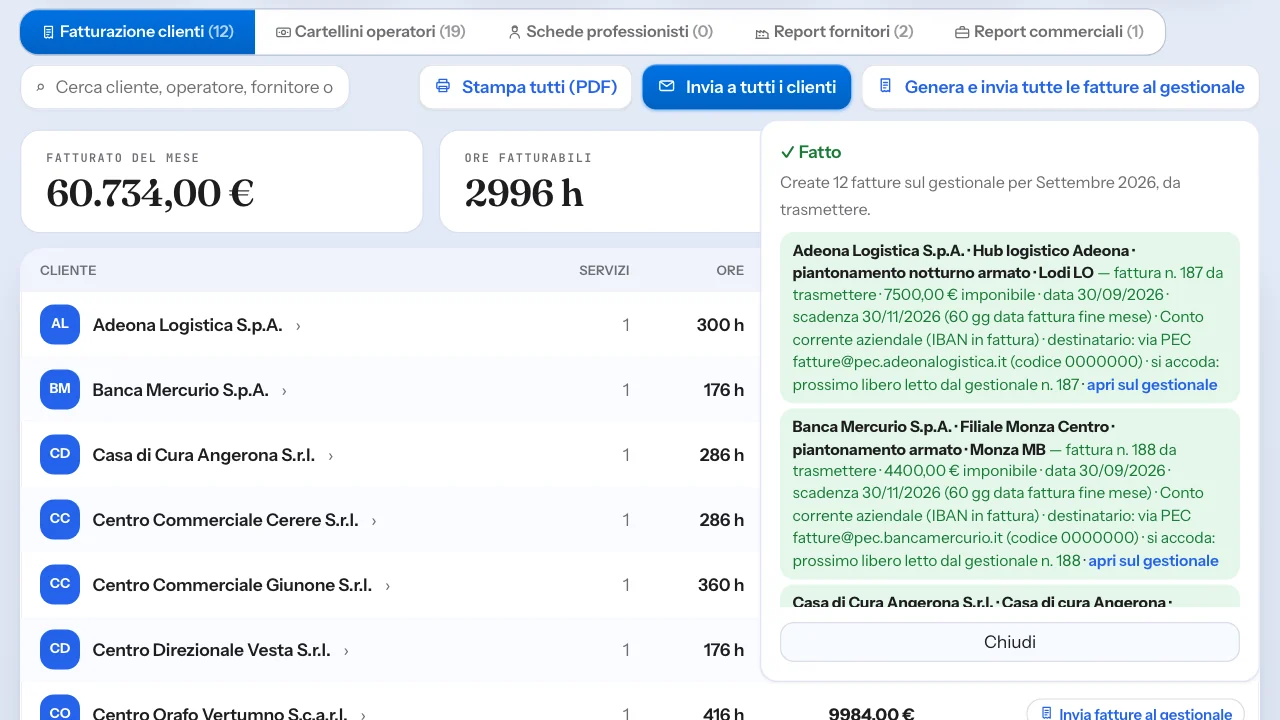1280x720 pixels.
Task: Expand Adeona Logistica S.p.A. row chevron
Action: pos(298,326)
